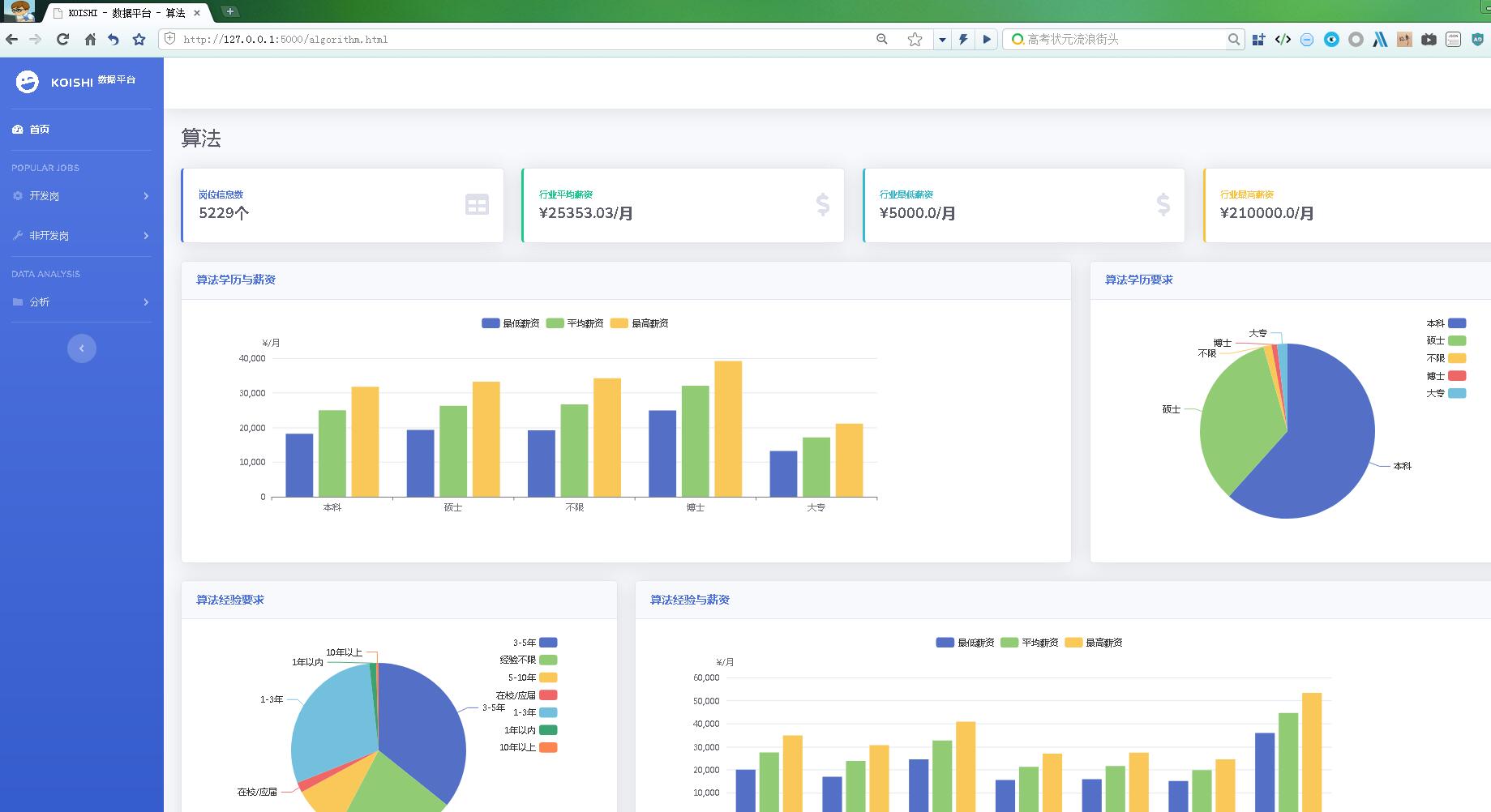Click the blue play triangle icon beside the lightning
This screenshot has width=1491, height=812.
987,39
